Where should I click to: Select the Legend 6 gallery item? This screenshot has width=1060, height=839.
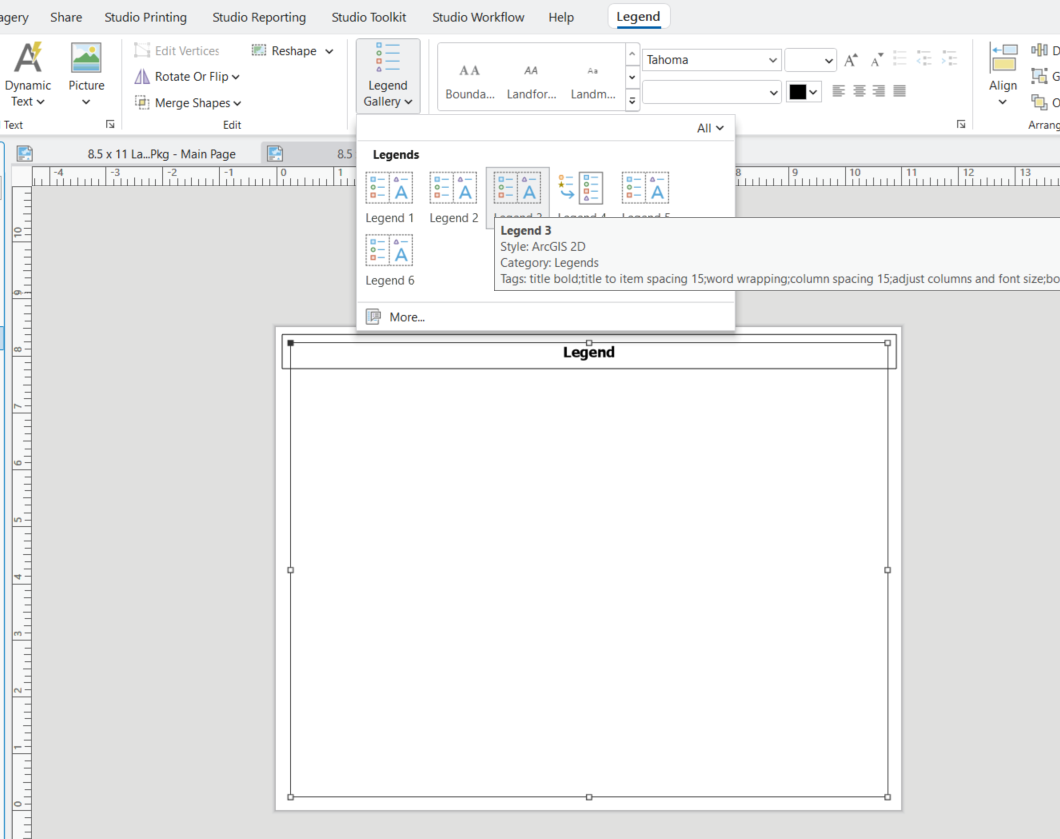(x=389, y=250)
